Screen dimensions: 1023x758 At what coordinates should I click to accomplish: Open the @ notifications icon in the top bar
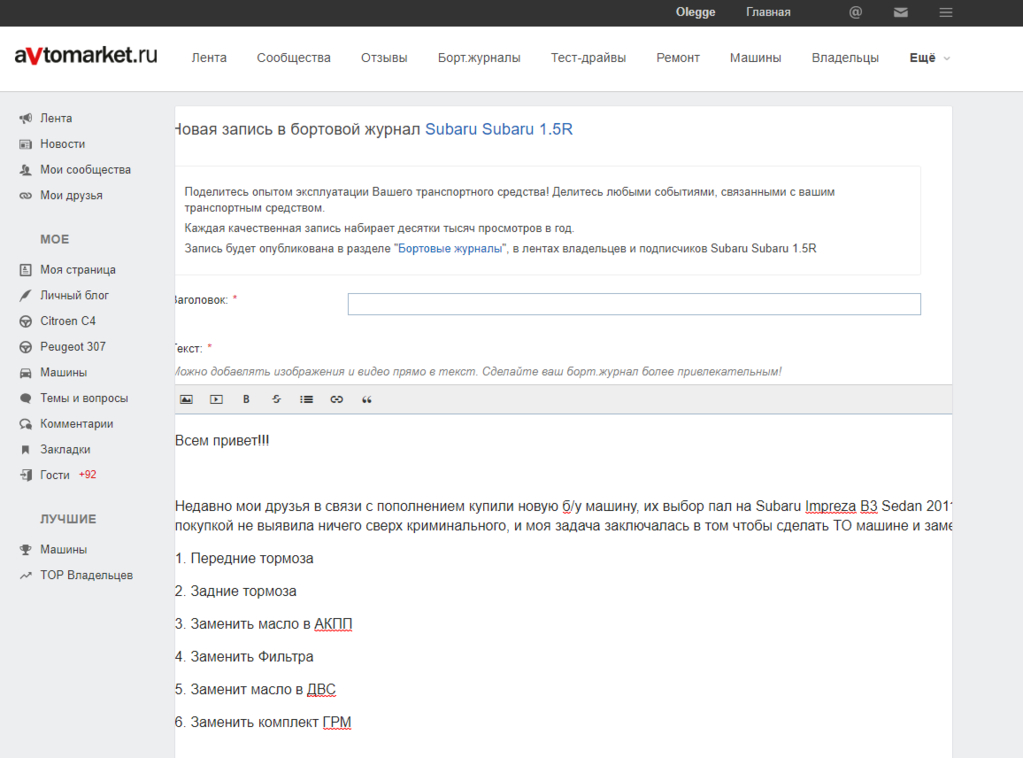pyautogui.click(x=855, y=12)
